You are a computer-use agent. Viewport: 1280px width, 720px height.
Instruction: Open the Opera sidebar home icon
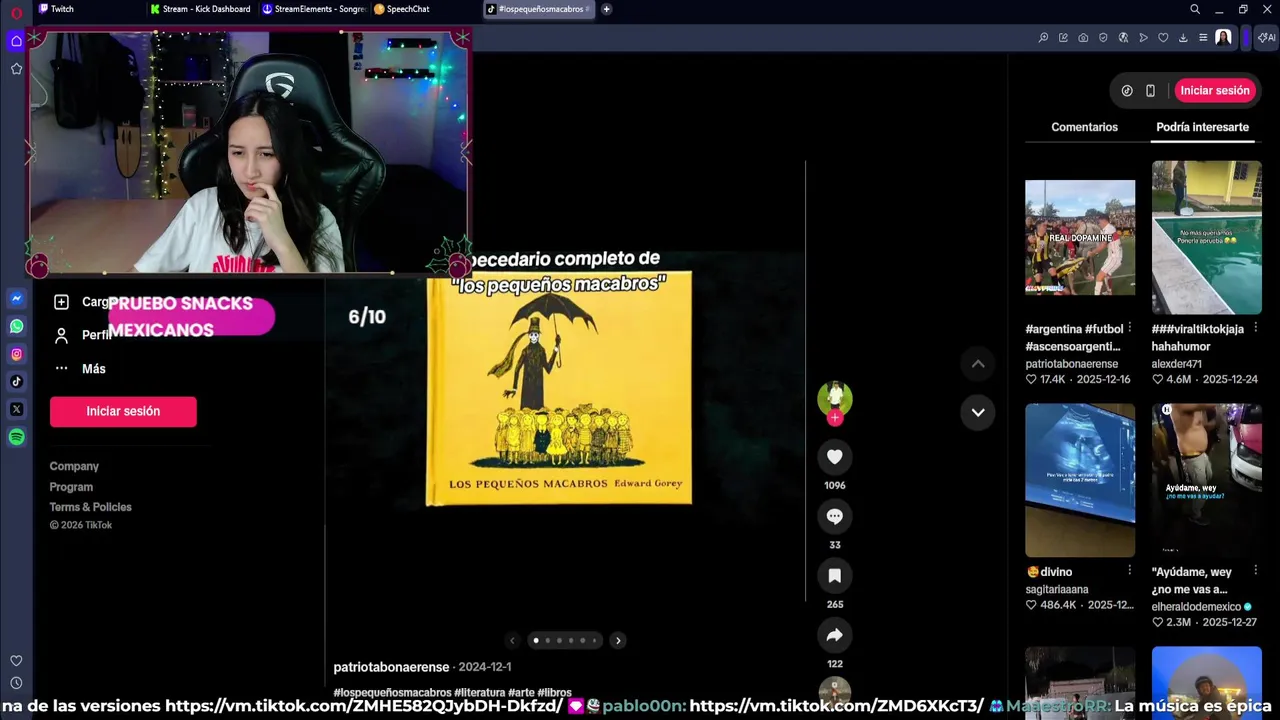[16, 41]
